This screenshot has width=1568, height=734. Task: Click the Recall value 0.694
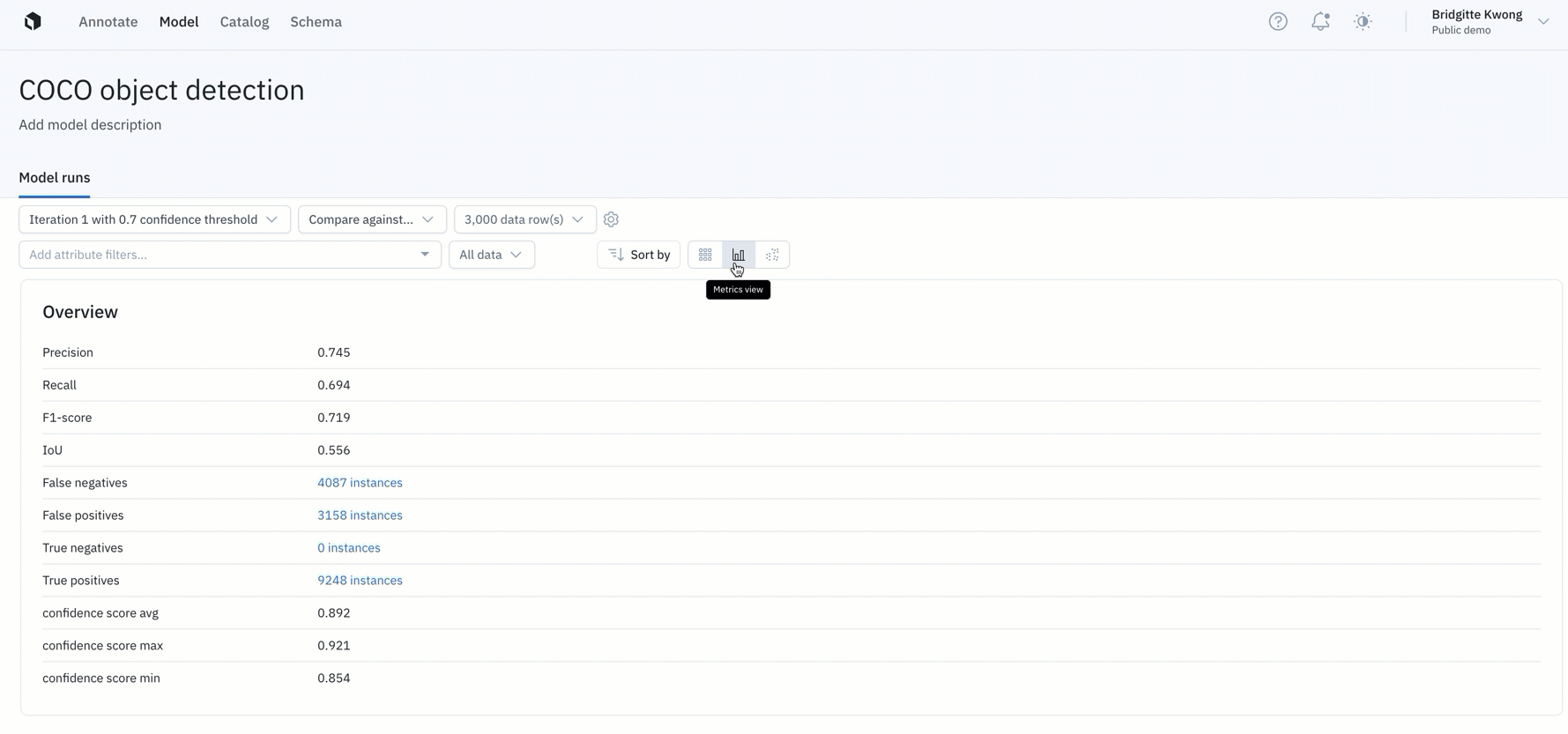(x=334, y=385)
